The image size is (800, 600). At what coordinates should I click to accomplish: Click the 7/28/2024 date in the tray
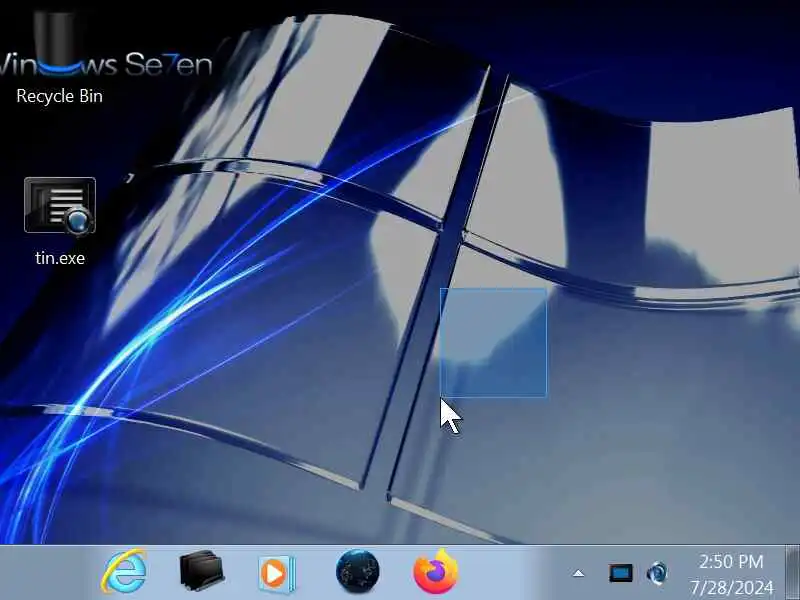pos(732,588)
